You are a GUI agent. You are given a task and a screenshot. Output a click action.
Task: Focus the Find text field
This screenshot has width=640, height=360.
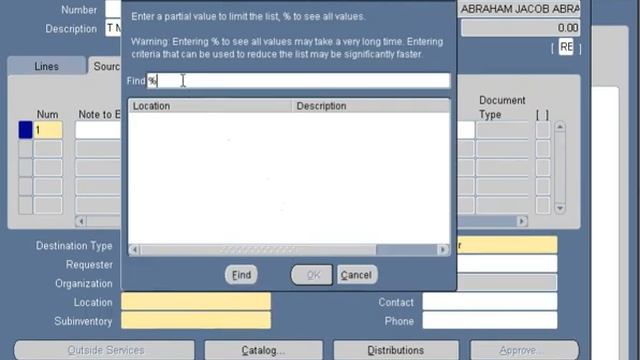298,80
